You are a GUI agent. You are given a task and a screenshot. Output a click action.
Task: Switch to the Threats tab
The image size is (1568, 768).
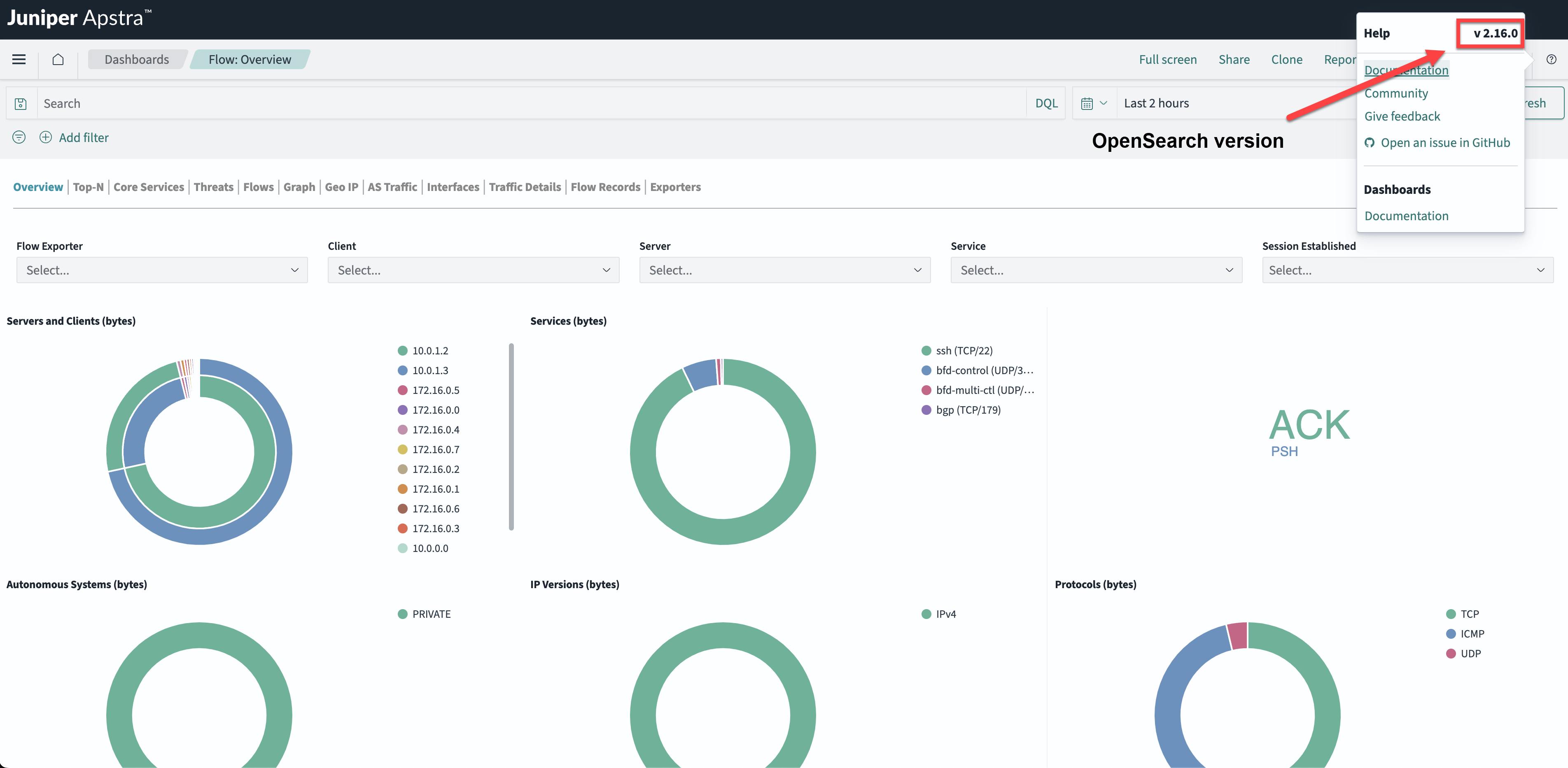pos(213,187)
